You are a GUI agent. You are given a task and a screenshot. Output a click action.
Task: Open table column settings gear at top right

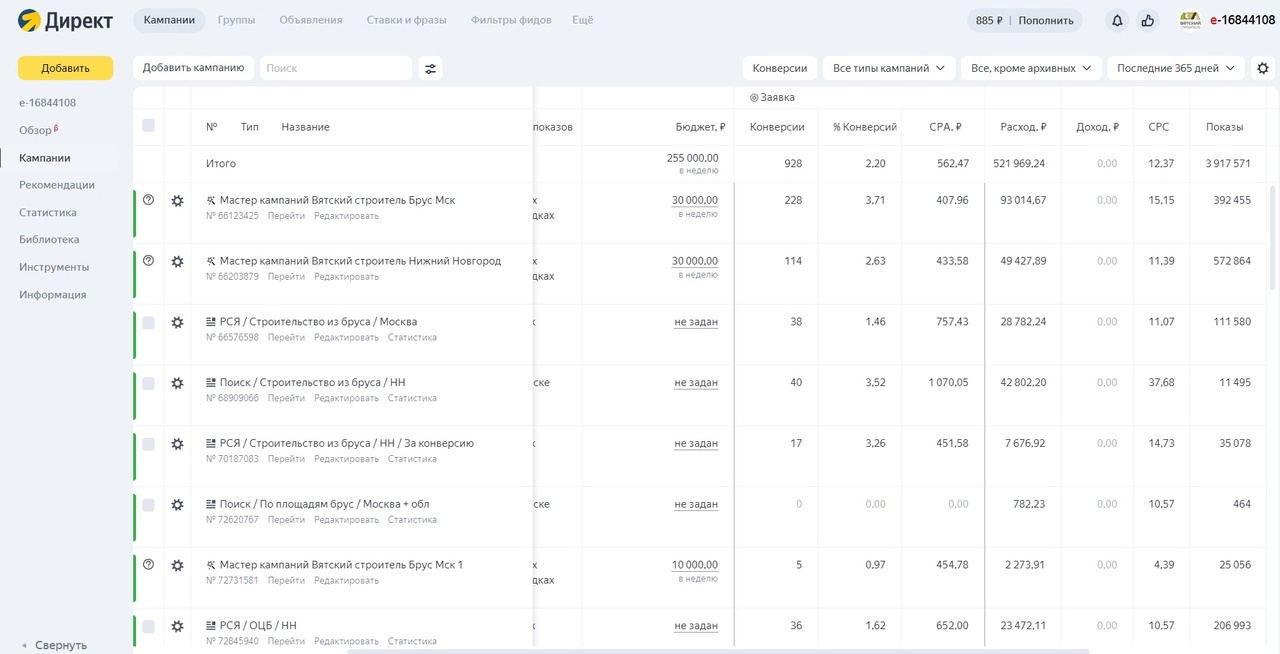tap(1263, 68)
